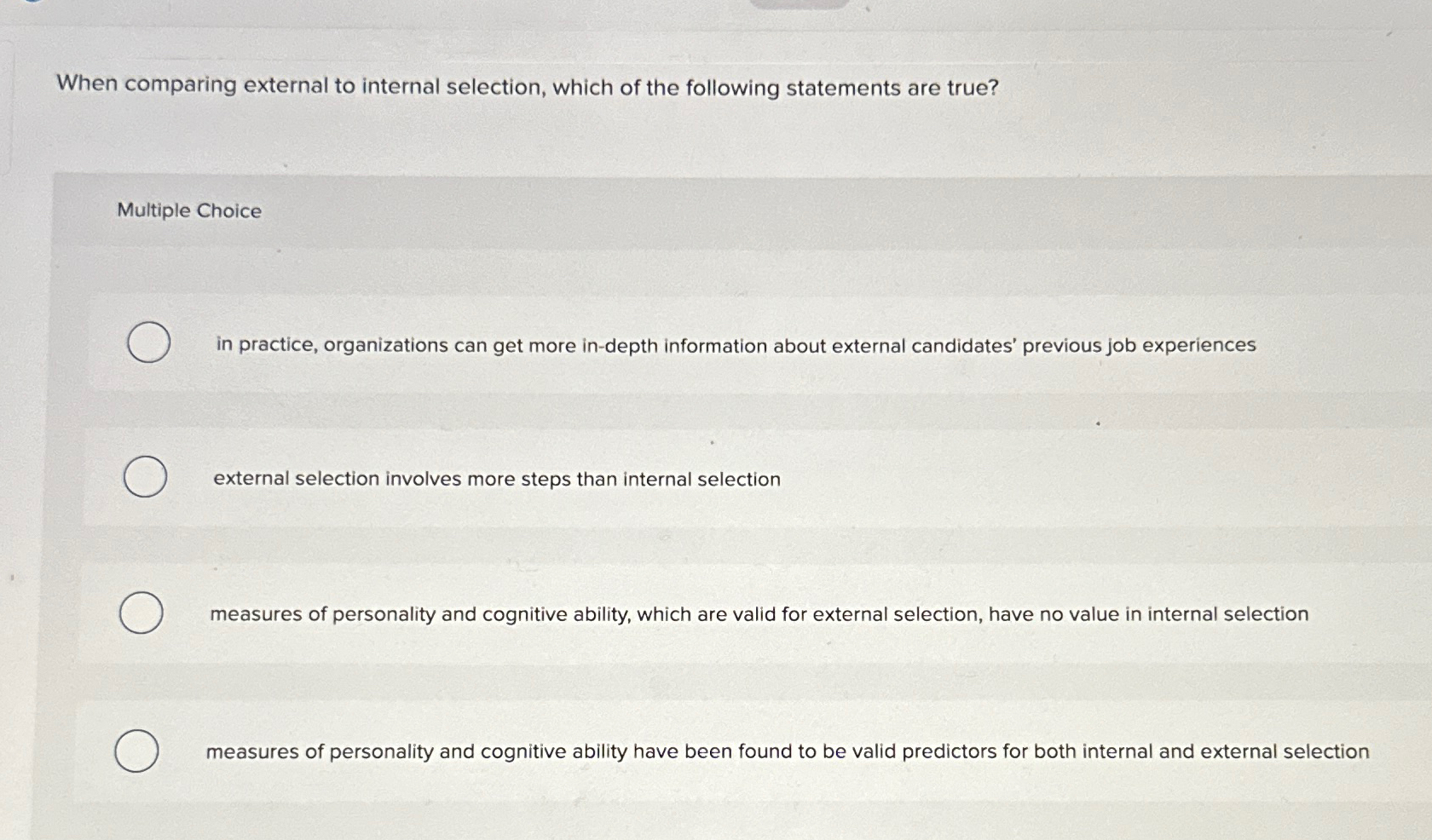Choose the answer claiming measures have no value internally
1432x840 pixels.
[758, 613]
